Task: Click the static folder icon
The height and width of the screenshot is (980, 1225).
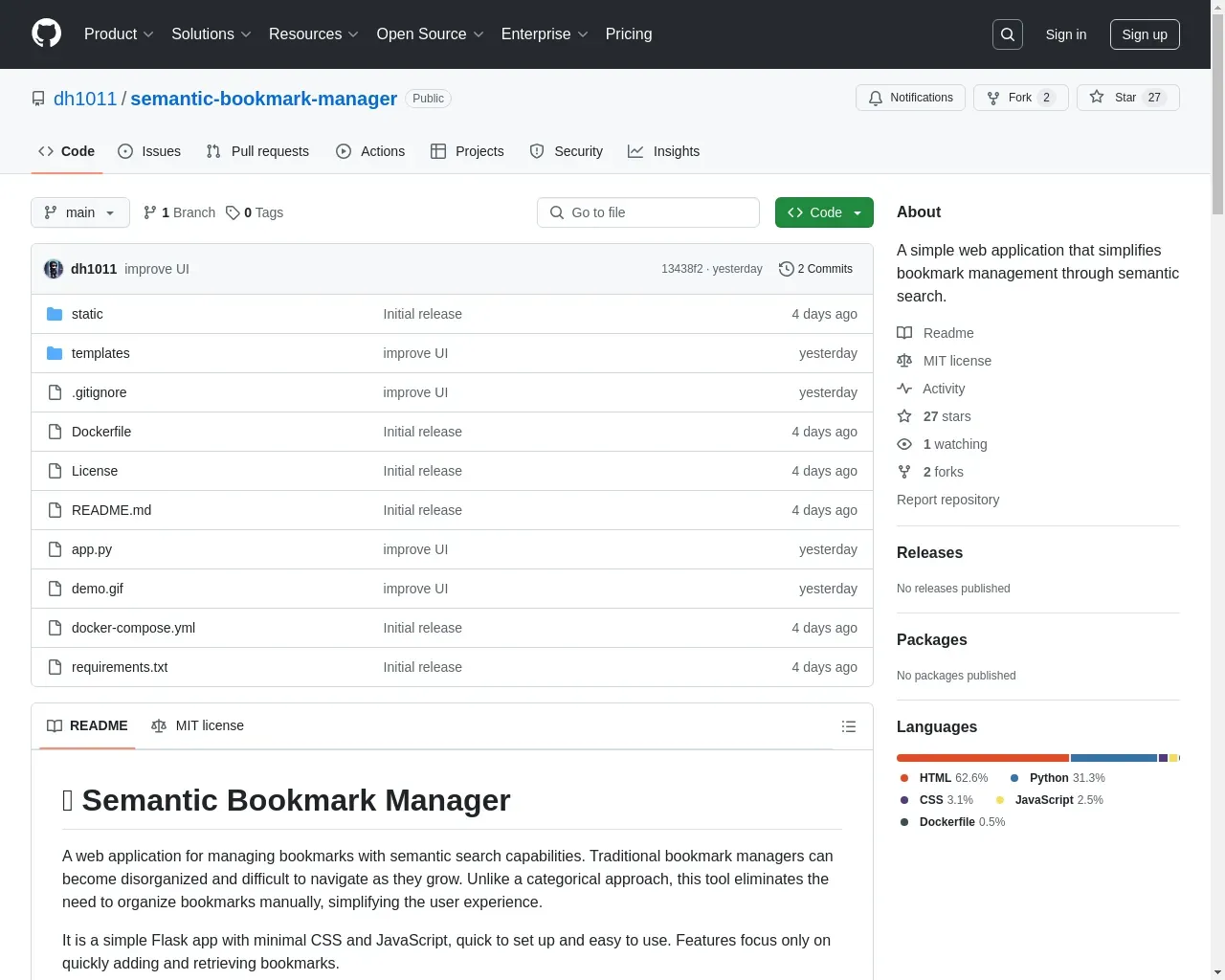Action: [55, 314]
